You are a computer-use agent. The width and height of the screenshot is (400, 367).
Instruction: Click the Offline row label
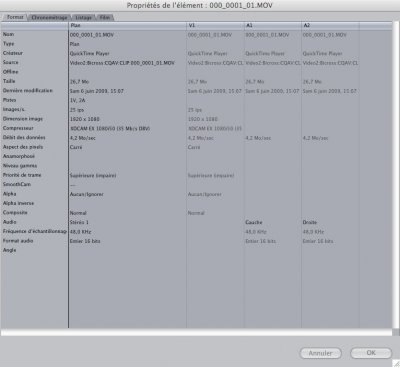(11, 71)
